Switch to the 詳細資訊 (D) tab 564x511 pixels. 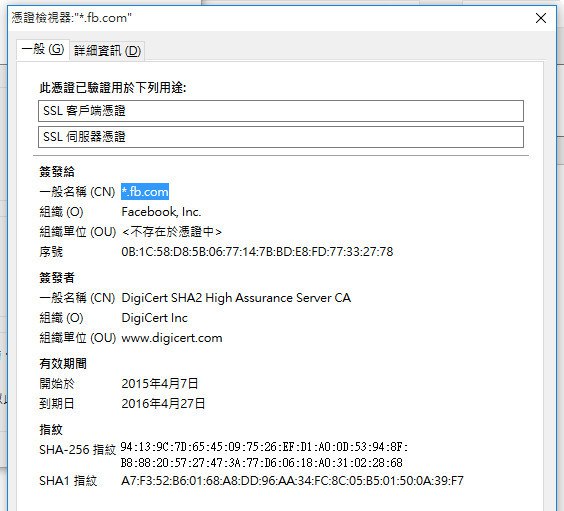click(107, 51)
